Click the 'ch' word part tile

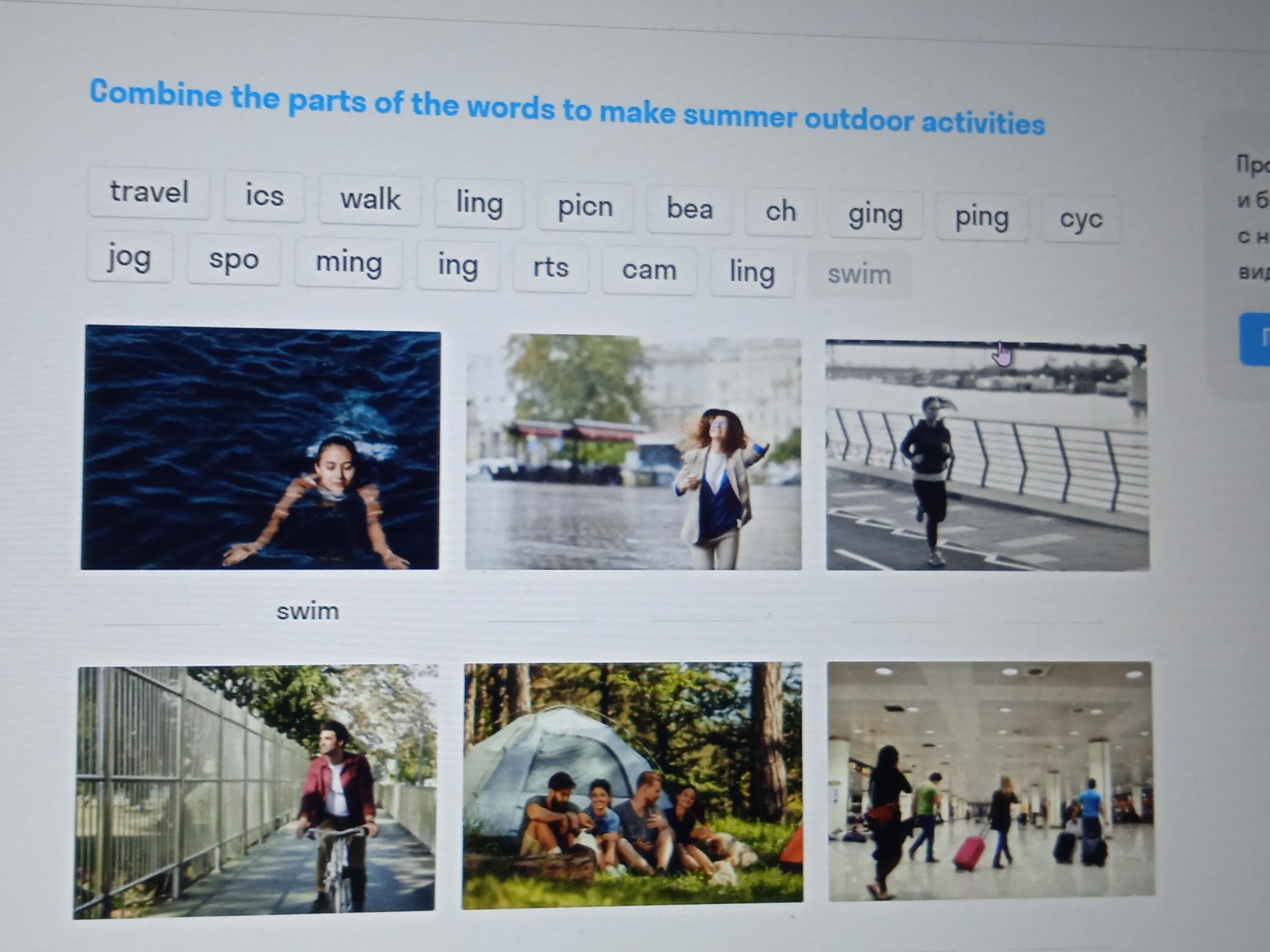pos(780,212)
